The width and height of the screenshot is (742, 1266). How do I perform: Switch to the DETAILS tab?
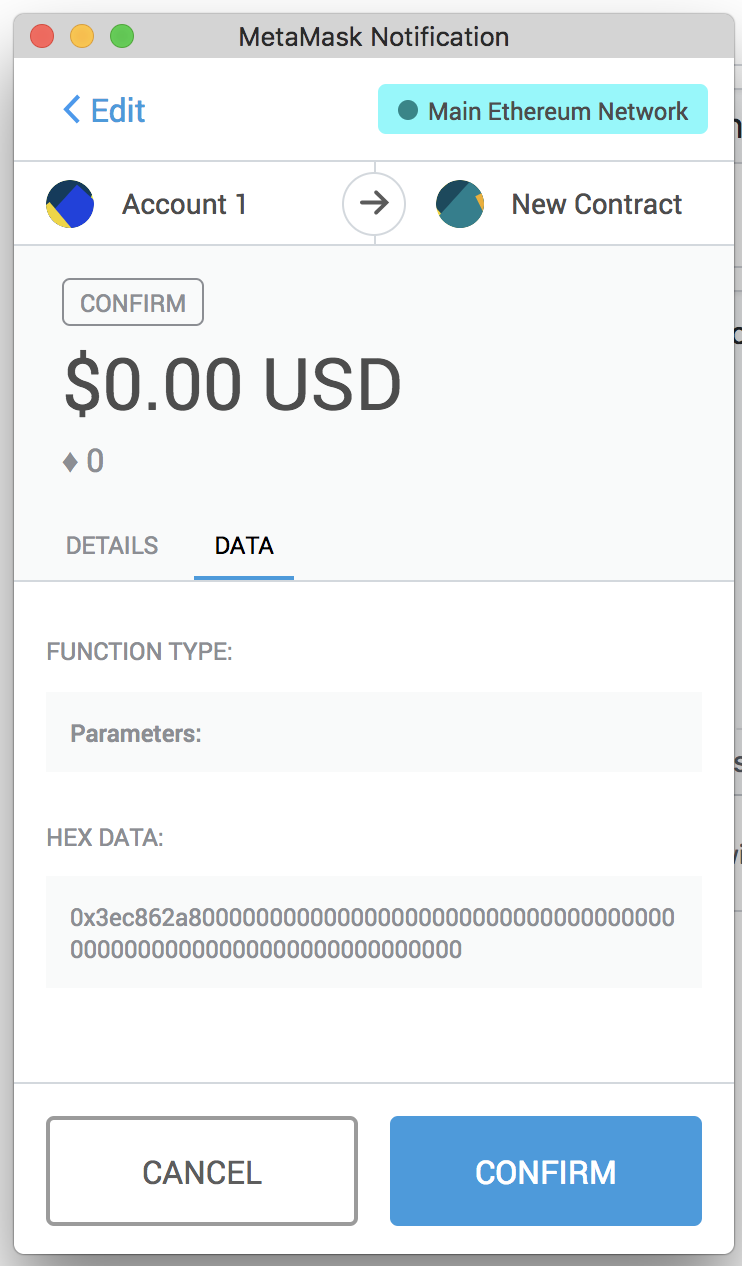point(112,546)
